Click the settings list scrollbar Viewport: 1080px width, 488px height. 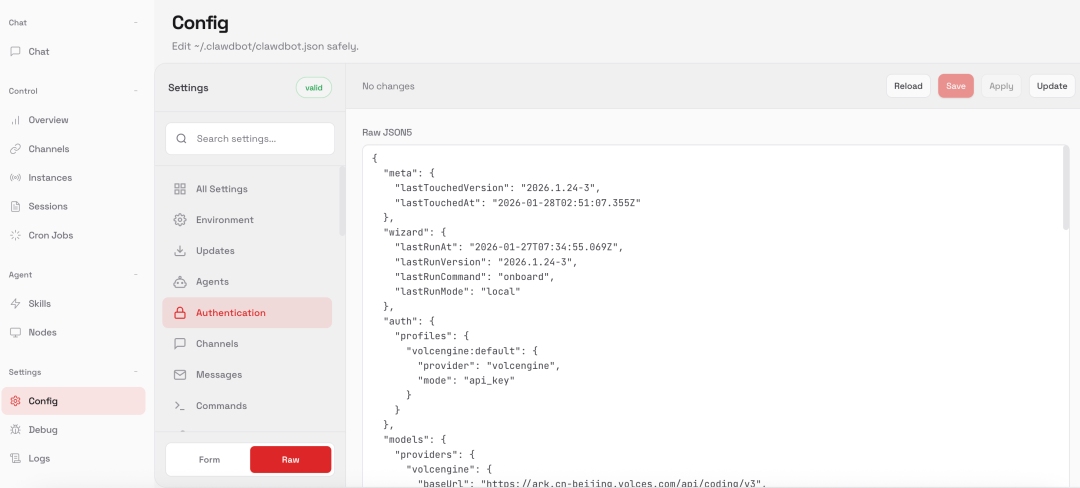pos(342,201)
